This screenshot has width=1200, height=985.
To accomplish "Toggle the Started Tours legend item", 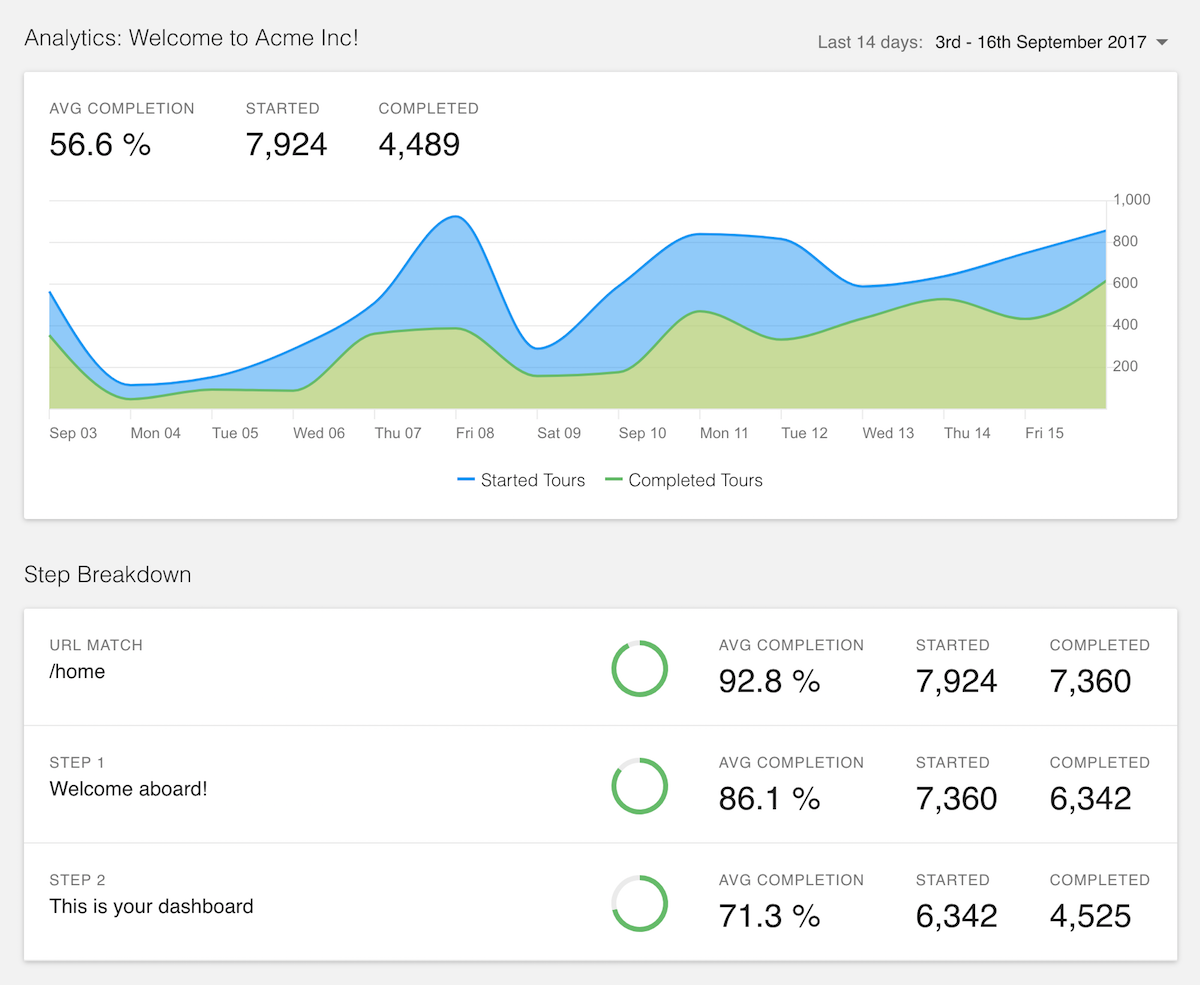I will pos(521,481).
